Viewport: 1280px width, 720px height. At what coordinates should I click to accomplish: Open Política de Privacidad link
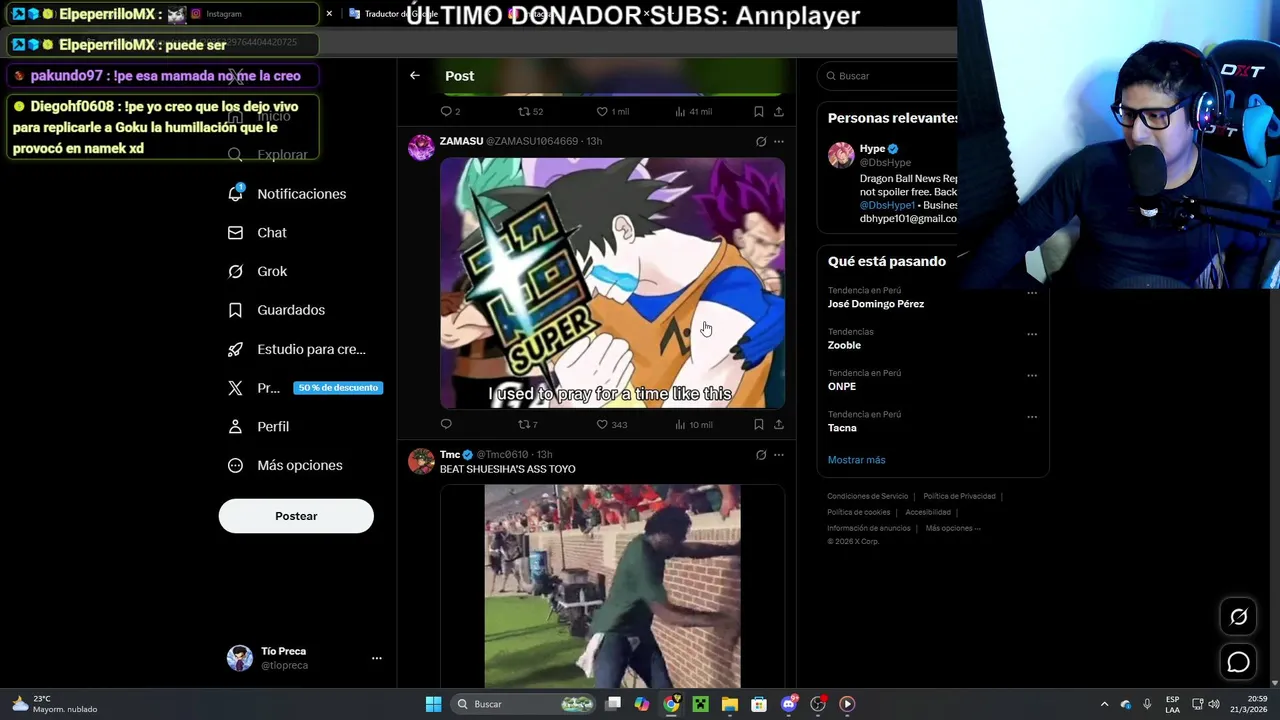(959, 496)
